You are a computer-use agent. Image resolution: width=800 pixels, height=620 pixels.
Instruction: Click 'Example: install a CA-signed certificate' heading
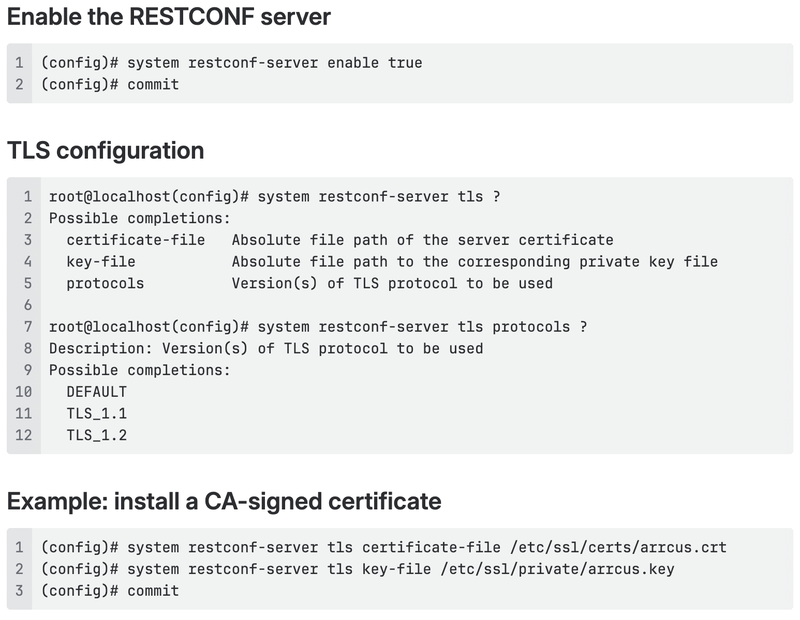[224, 501]
